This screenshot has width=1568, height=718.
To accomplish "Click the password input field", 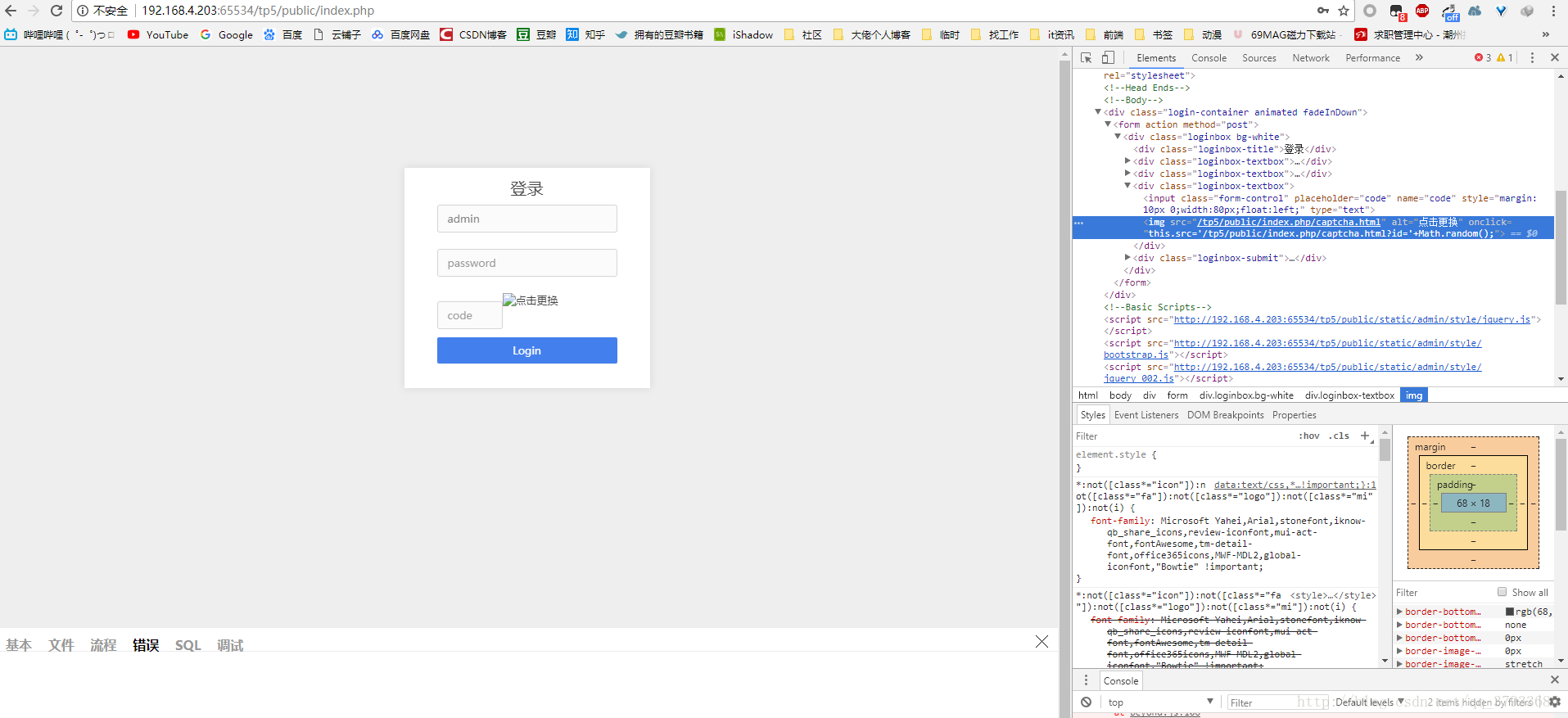I will (527, 263).
